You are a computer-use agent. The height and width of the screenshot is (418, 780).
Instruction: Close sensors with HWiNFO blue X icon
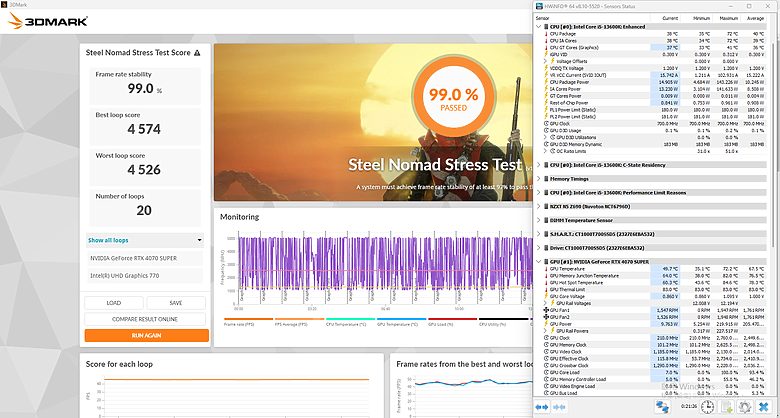[764, 407]
